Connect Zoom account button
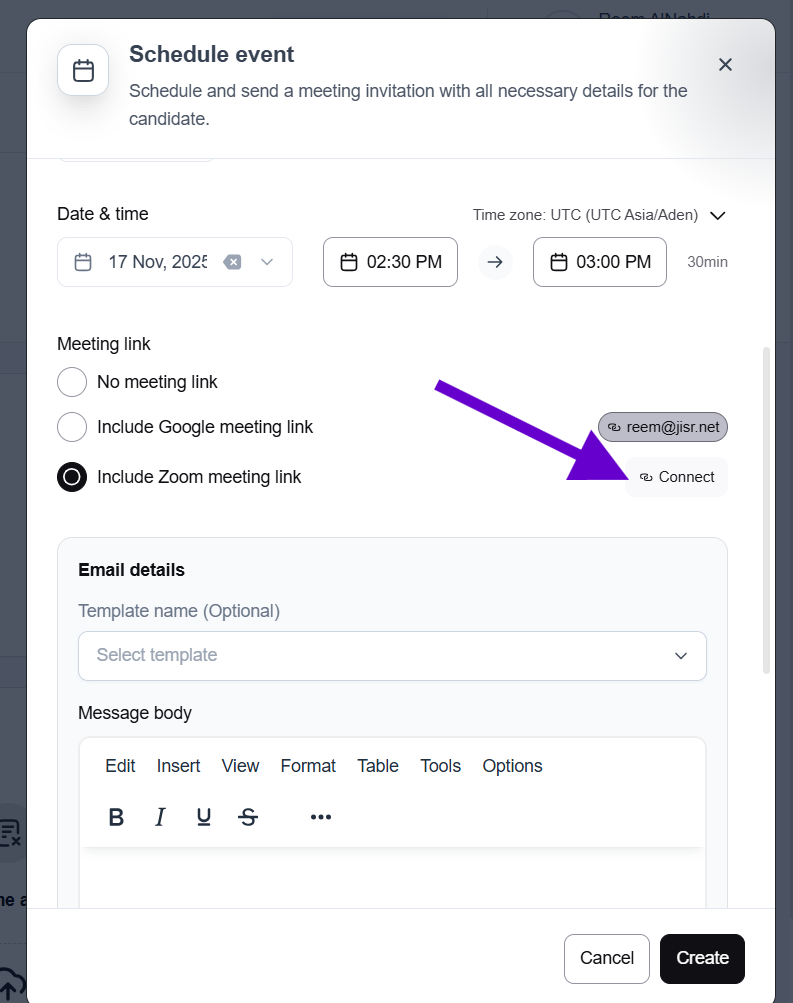 click(x=677, y=477)
